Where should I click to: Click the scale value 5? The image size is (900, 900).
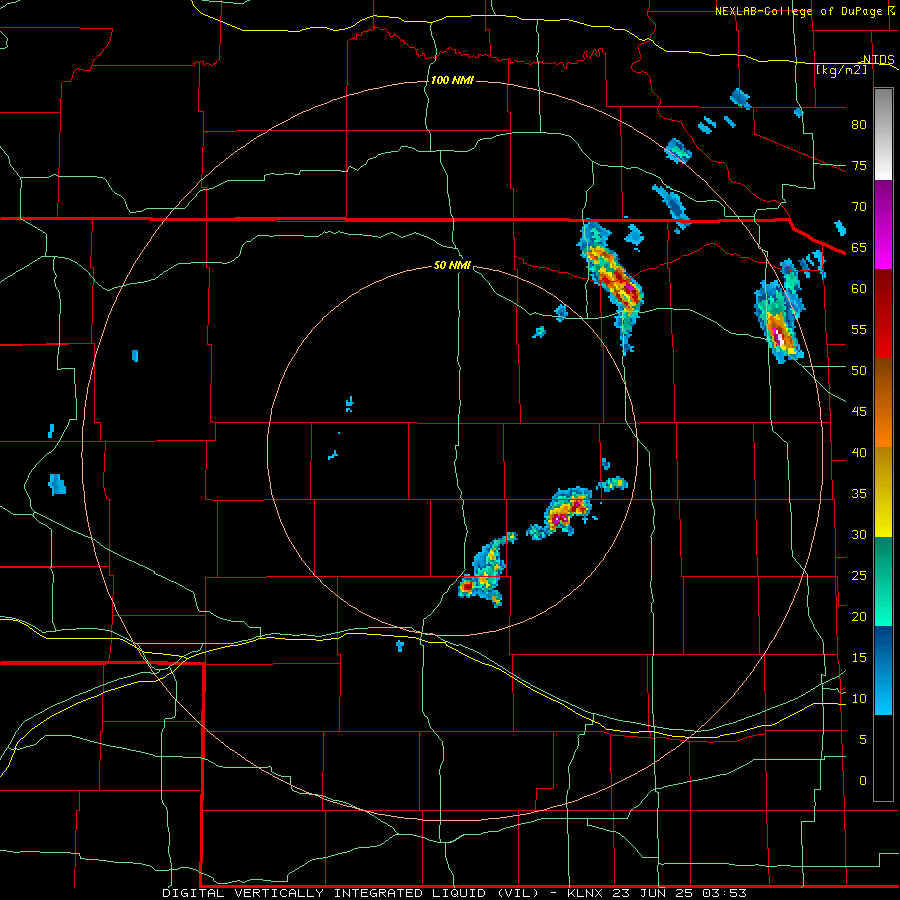click(863, 740)
